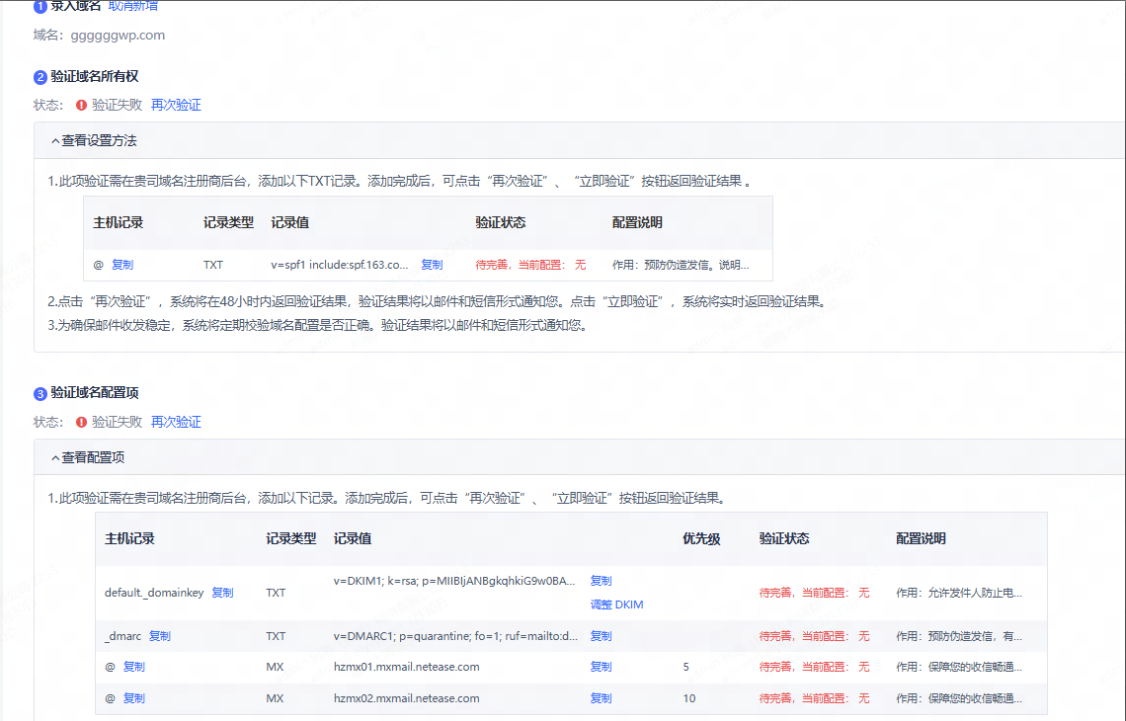The width and height of the screenshot is (1126, 721).
Task: Click priority value 5
Action: (686, 666)
